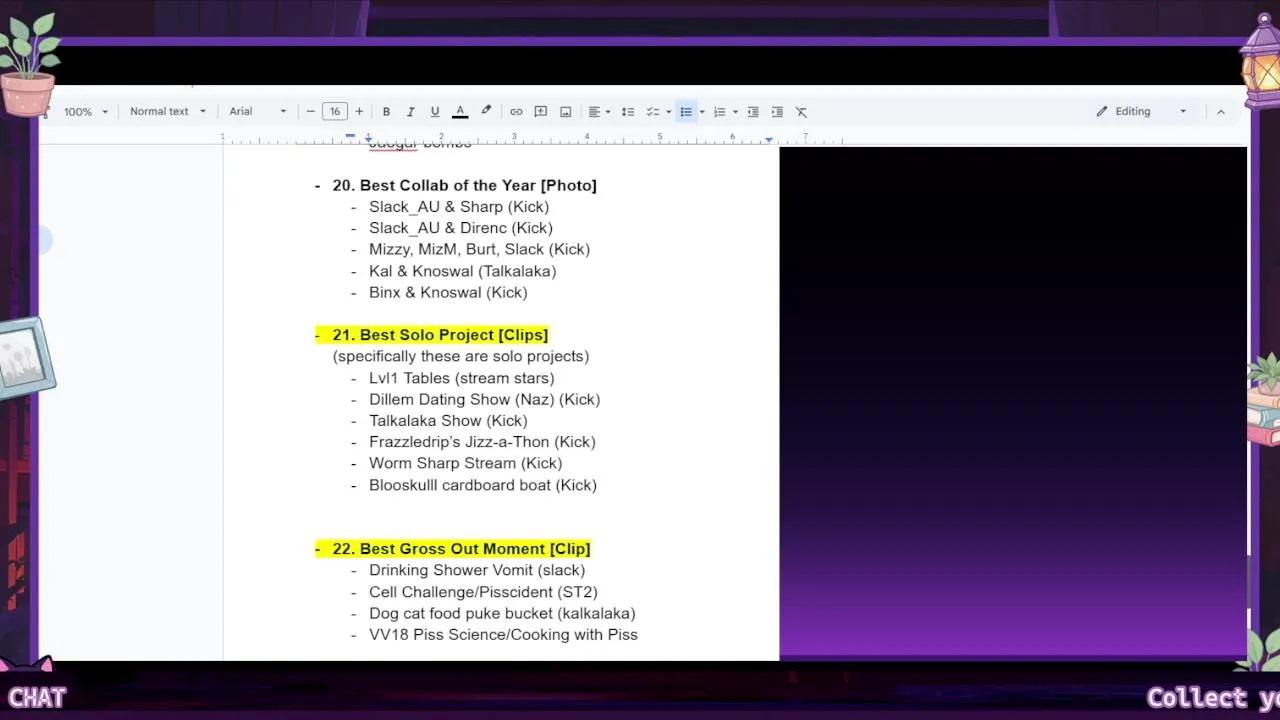Open the Editing mode dropdown
Screen dimensions: 1280x720
[1142, 112]
